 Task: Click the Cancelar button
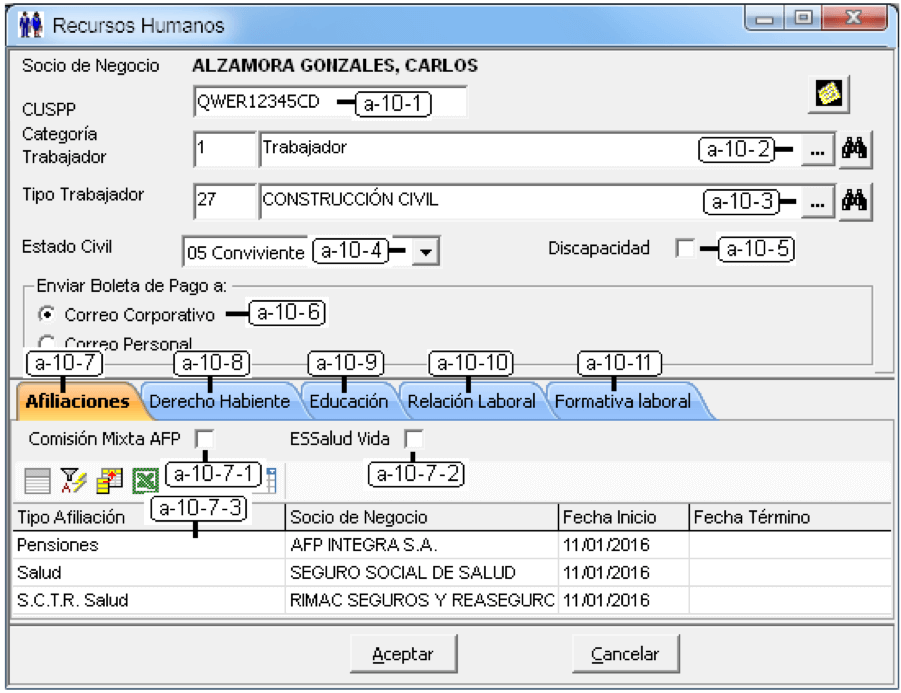tap(625, 654)
